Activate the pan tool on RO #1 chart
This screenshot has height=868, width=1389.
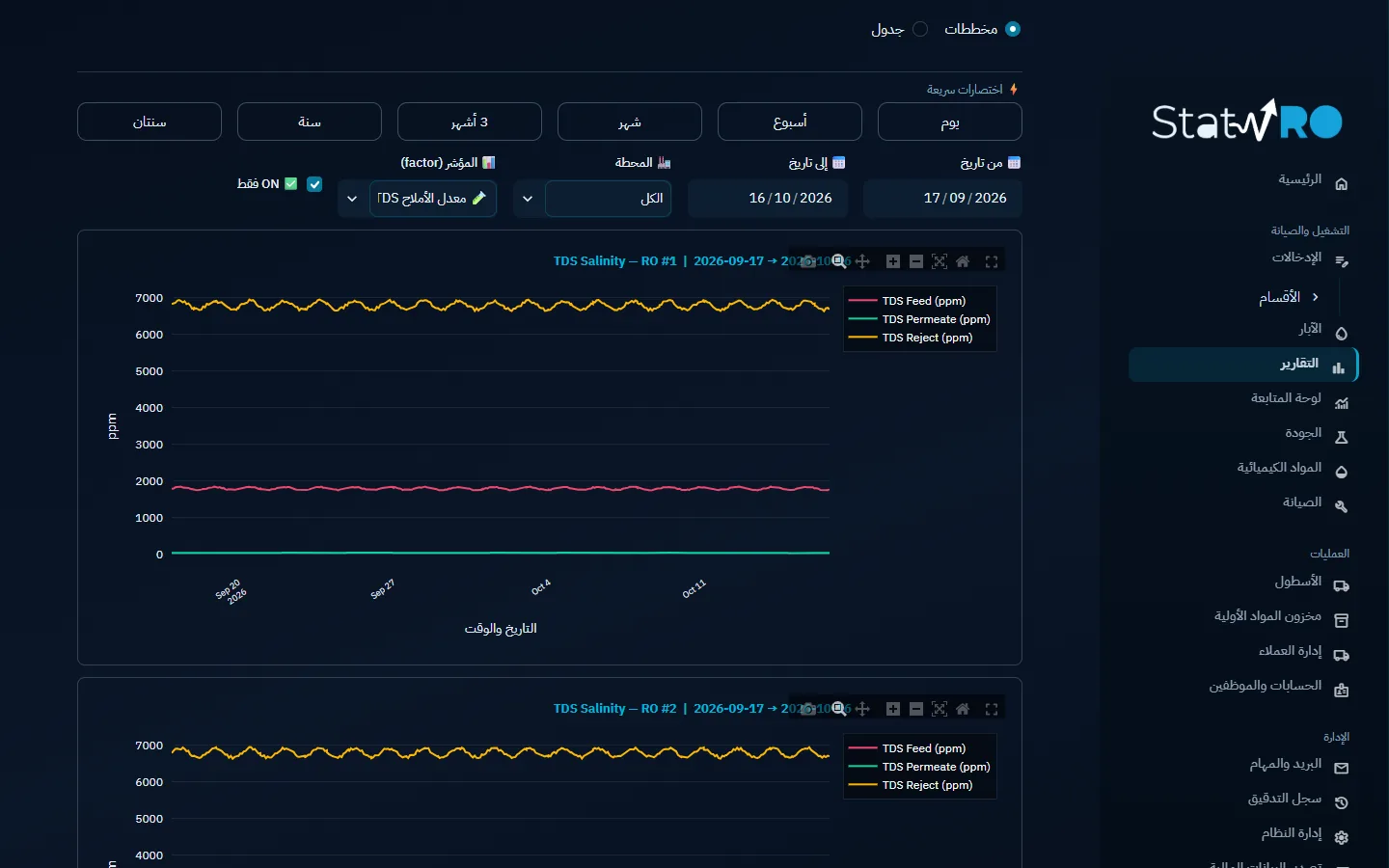pyautogui.click(x=862, y=261)
